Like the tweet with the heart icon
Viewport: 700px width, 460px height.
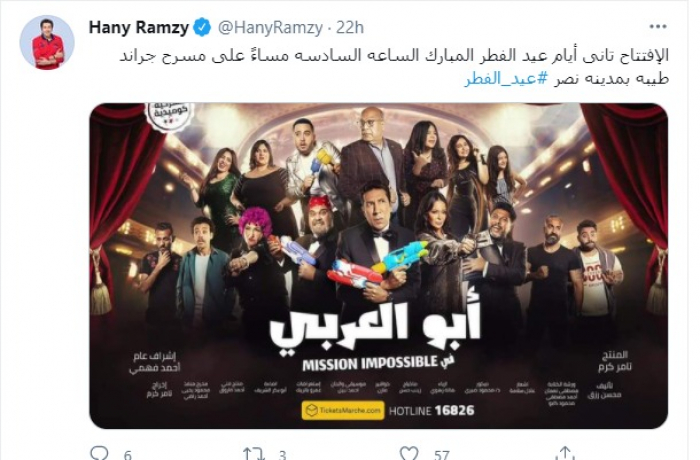[x=409, y=453]
